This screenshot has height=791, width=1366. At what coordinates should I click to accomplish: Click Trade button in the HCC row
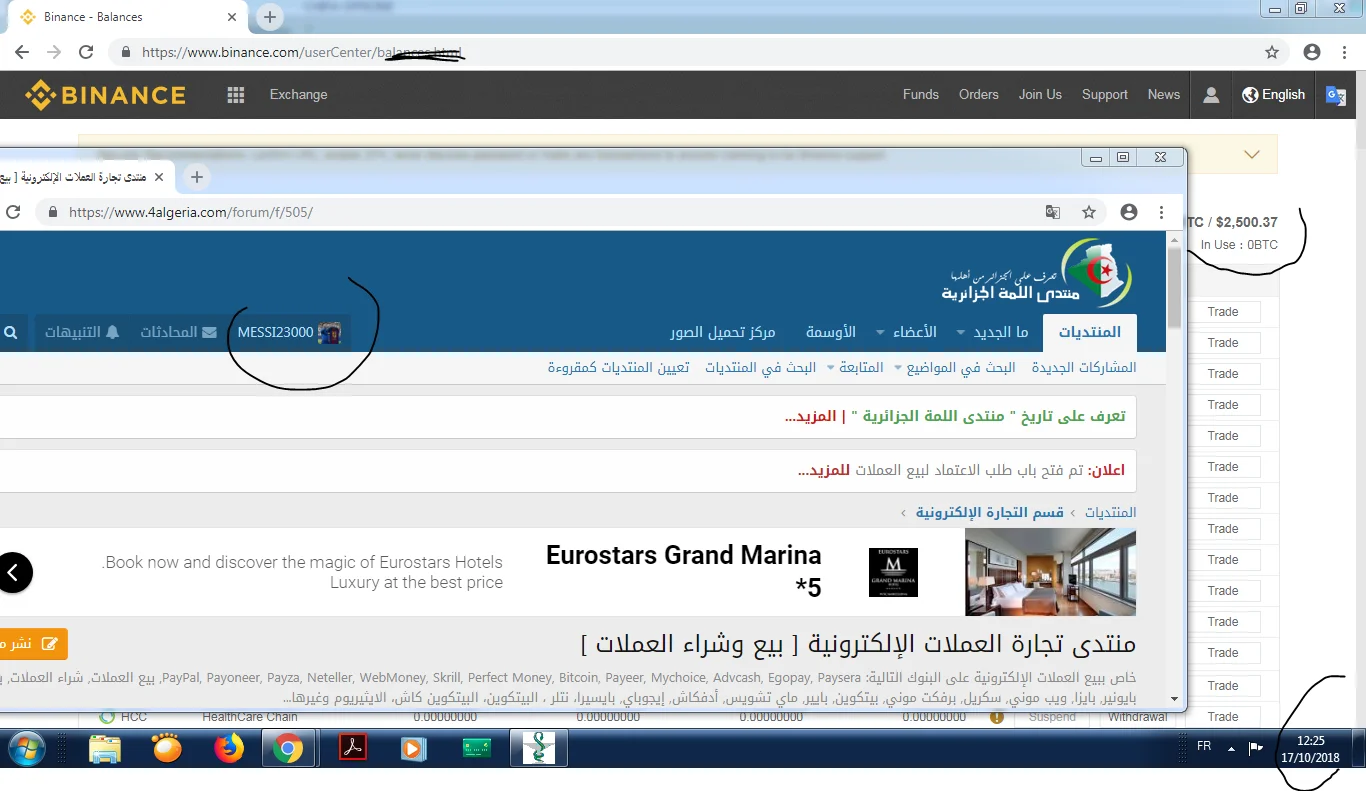[x=1222, y=717]
